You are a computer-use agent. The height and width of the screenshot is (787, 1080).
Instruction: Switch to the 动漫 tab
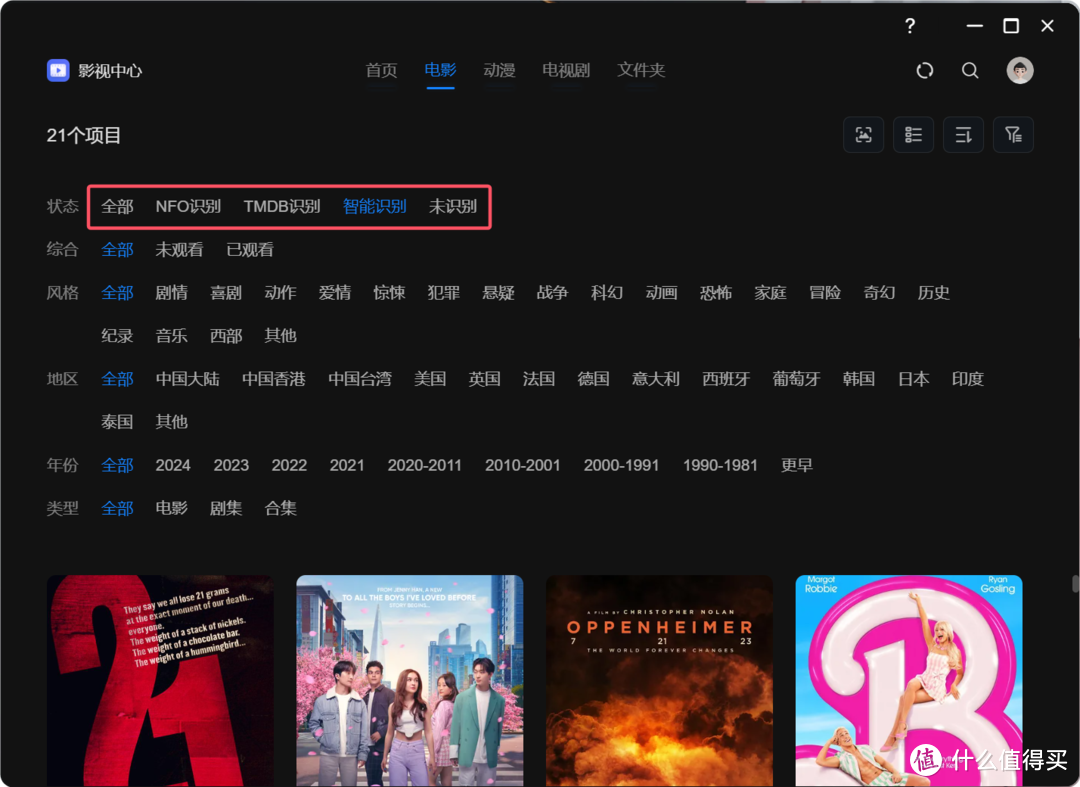[x=499, y=70]
